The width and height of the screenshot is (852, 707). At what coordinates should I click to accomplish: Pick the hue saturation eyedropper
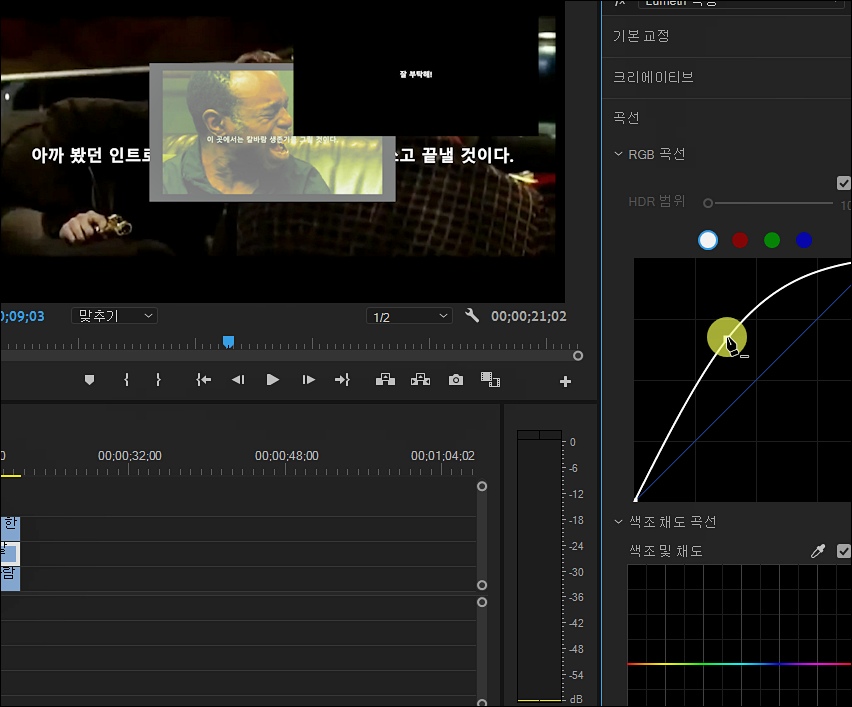pos(818,551)
